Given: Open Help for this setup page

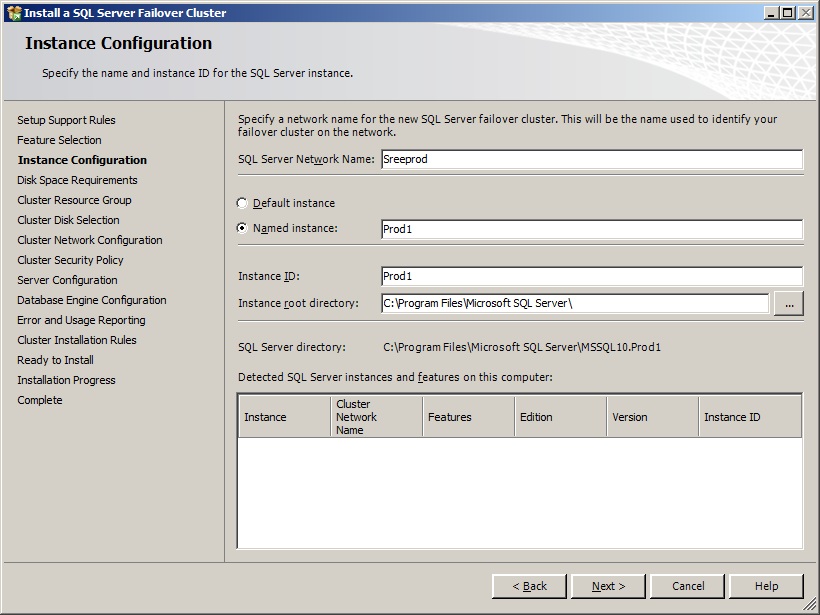Looking at the screenshot, I should coord(766,586).
